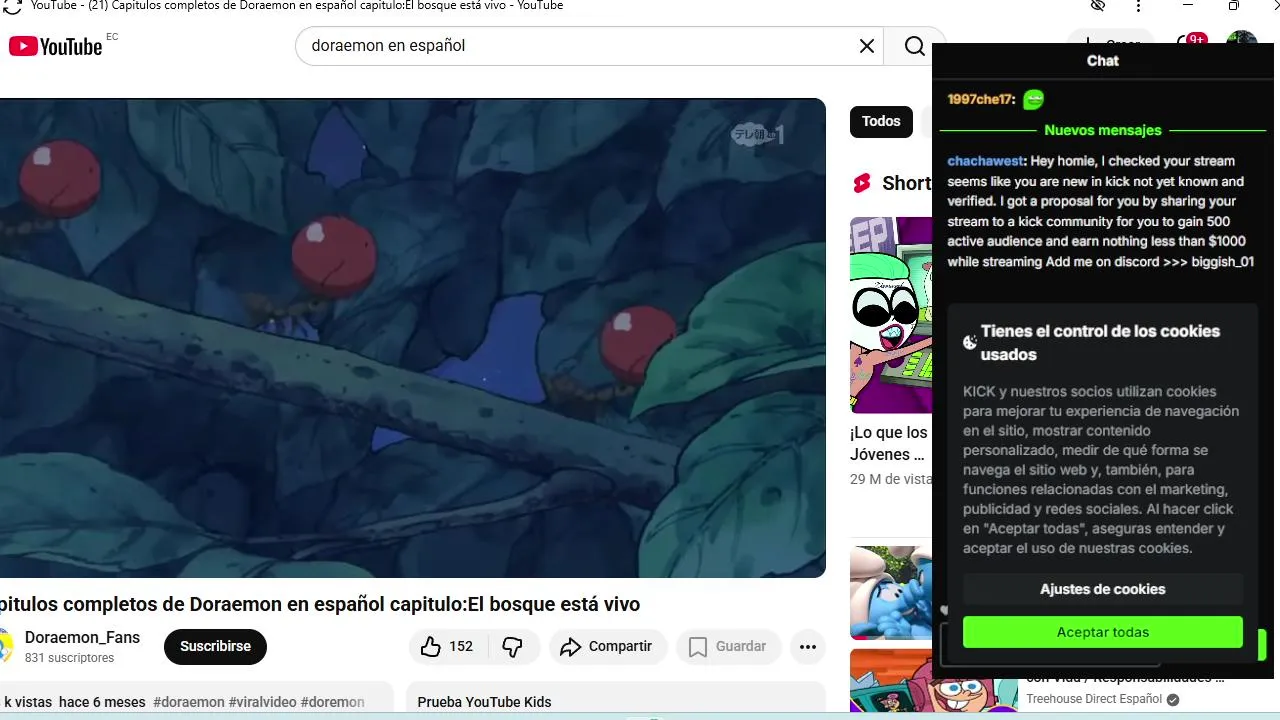
Task: Share the video via Compartir
Action: pyautogui.click(x=607, y=647)
